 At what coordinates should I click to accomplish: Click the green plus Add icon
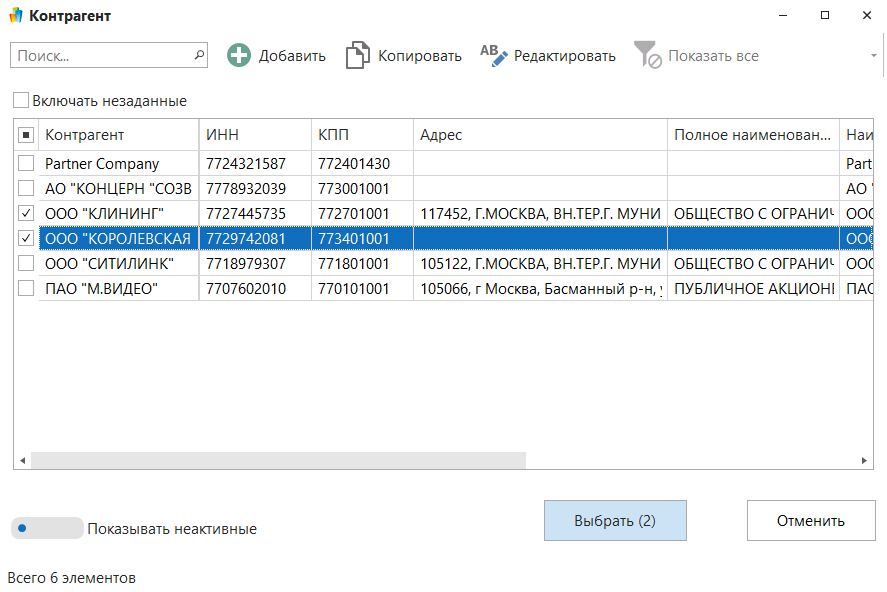click(239, 56)
